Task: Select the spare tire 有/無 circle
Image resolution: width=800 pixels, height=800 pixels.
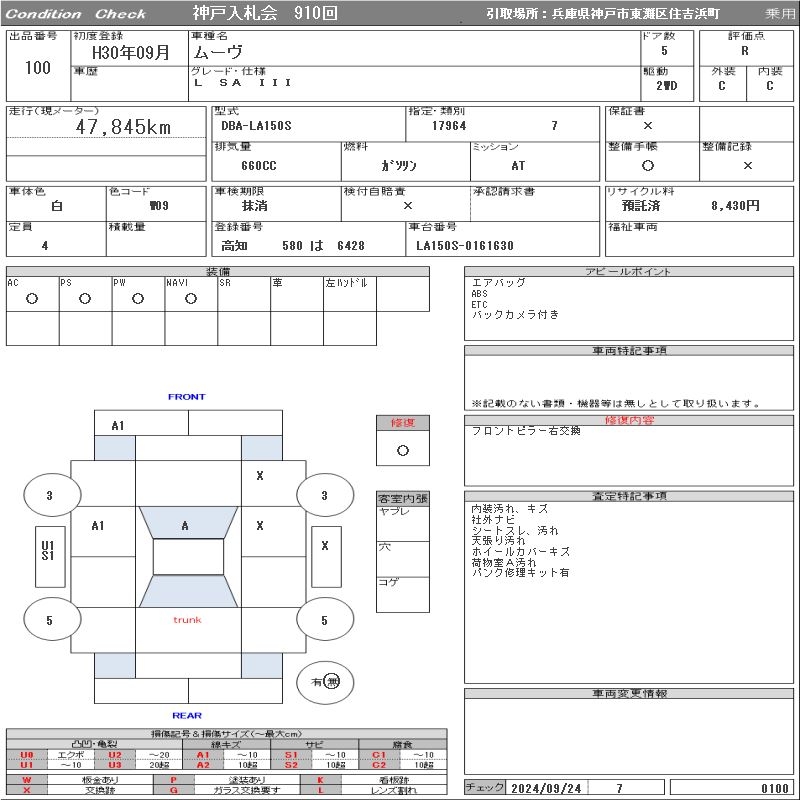Action: click(x=326, y=682)
